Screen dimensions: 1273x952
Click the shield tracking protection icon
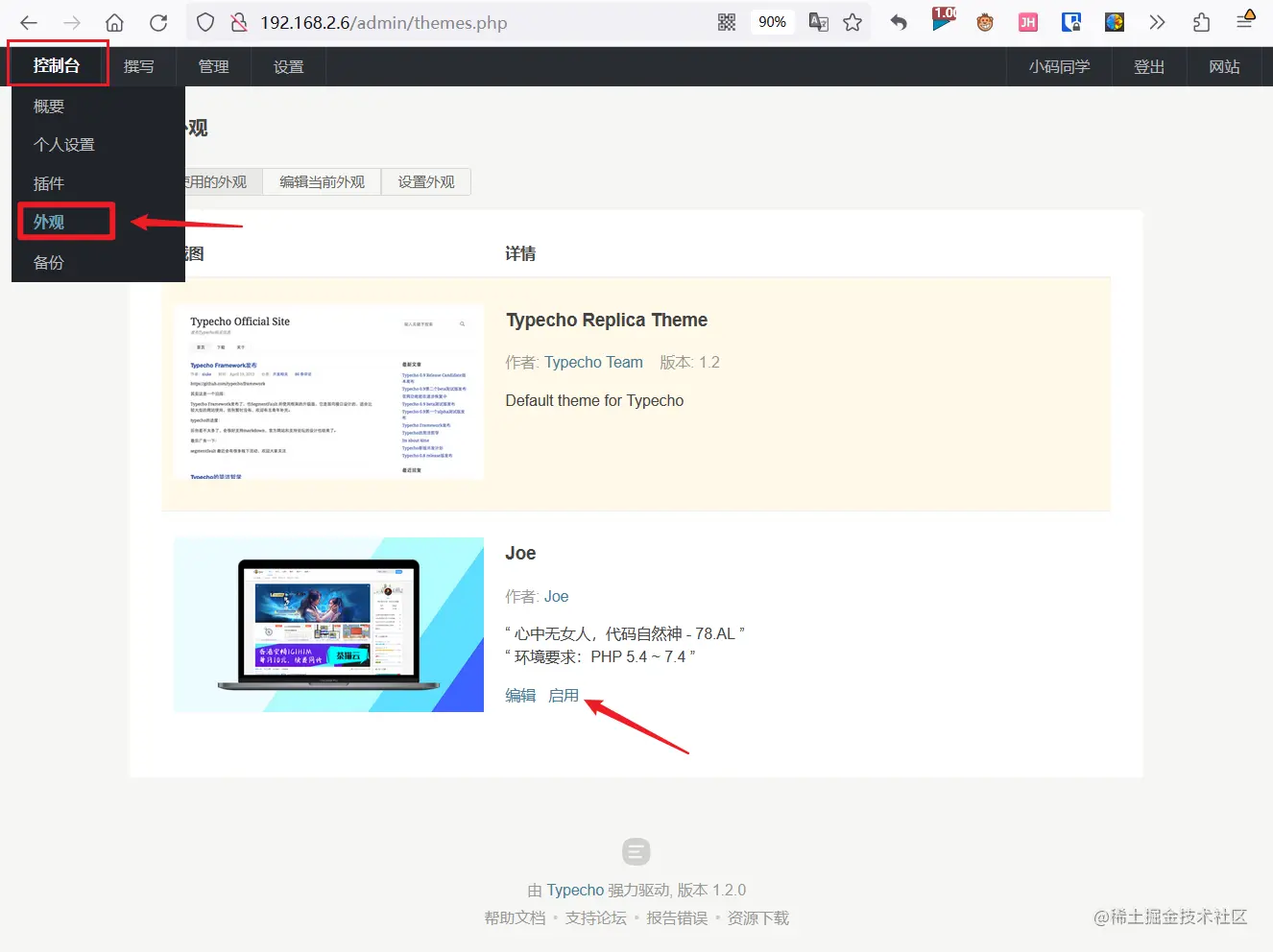(205, 22)
